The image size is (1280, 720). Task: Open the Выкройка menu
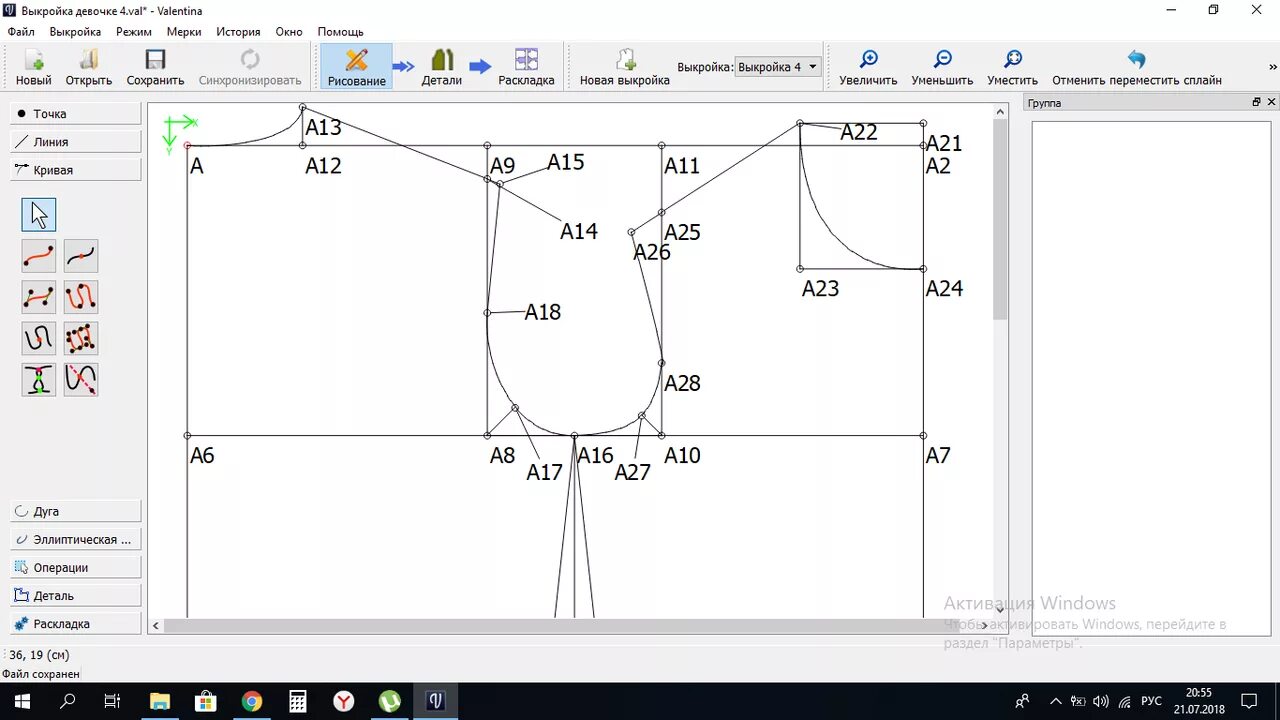[75, 32]
